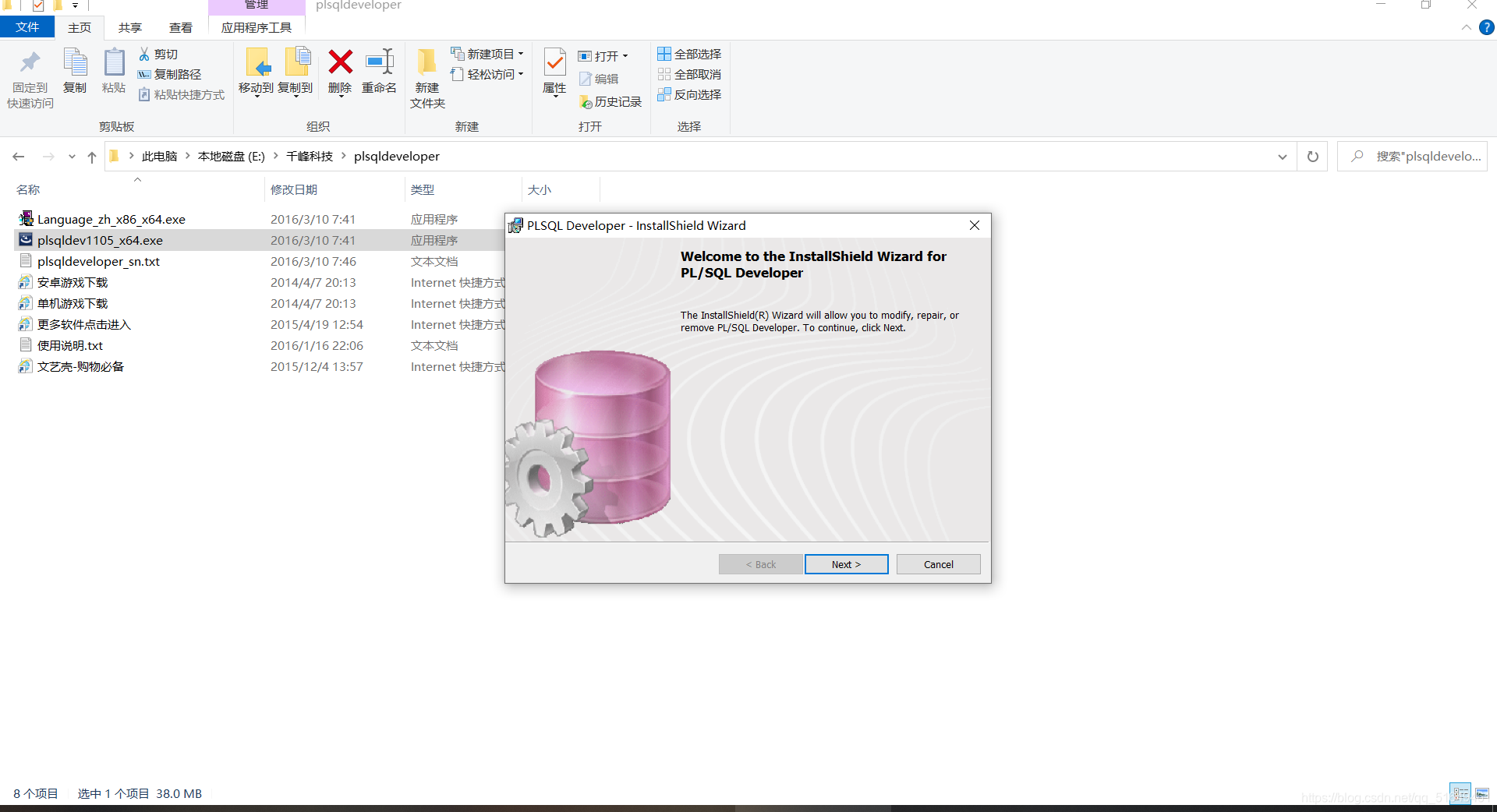Click the Move To (移动到) icon
The width and height of the screenshot is (1497, 812).
[257, 62]
